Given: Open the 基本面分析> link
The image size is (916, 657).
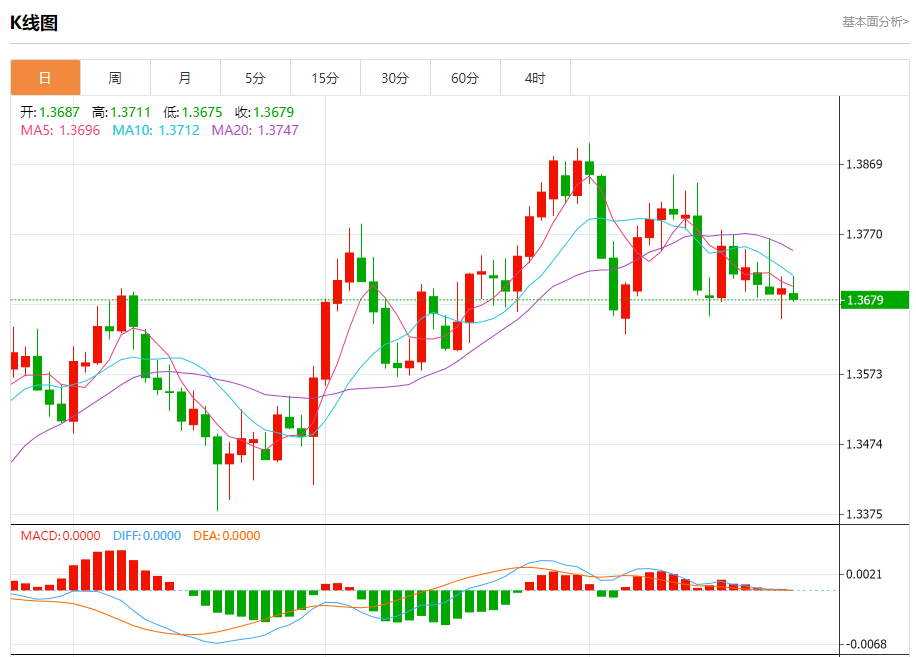Looking at the screenshot, I should [x=875, y=22].
